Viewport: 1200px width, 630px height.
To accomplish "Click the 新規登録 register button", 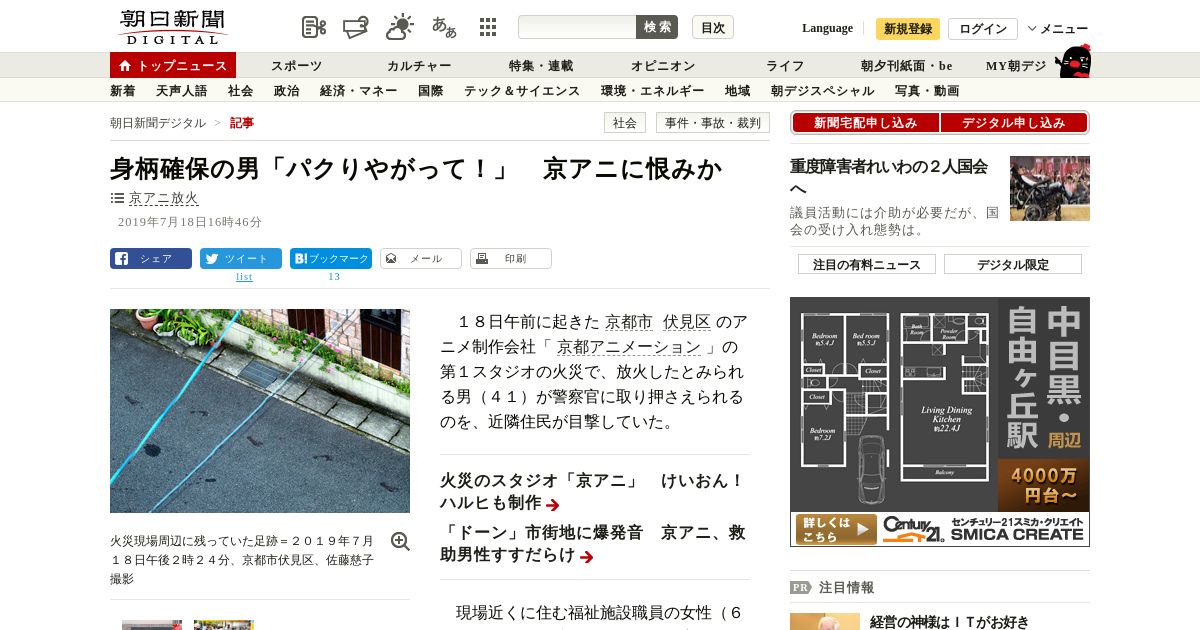I will pos(908,29).
